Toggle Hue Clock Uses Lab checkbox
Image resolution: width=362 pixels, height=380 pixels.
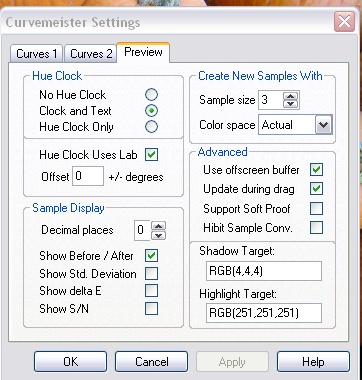152,155
